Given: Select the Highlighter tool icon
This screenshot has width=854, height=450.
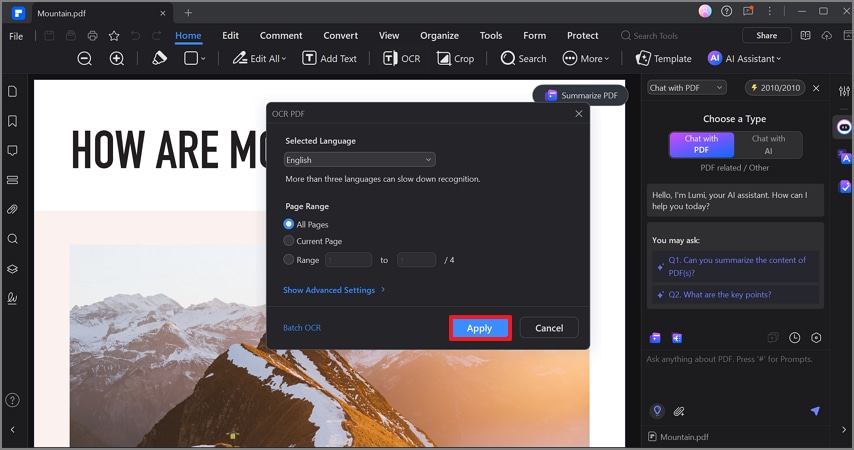Looking at the screenshot, I should click(x=159, y=58).
